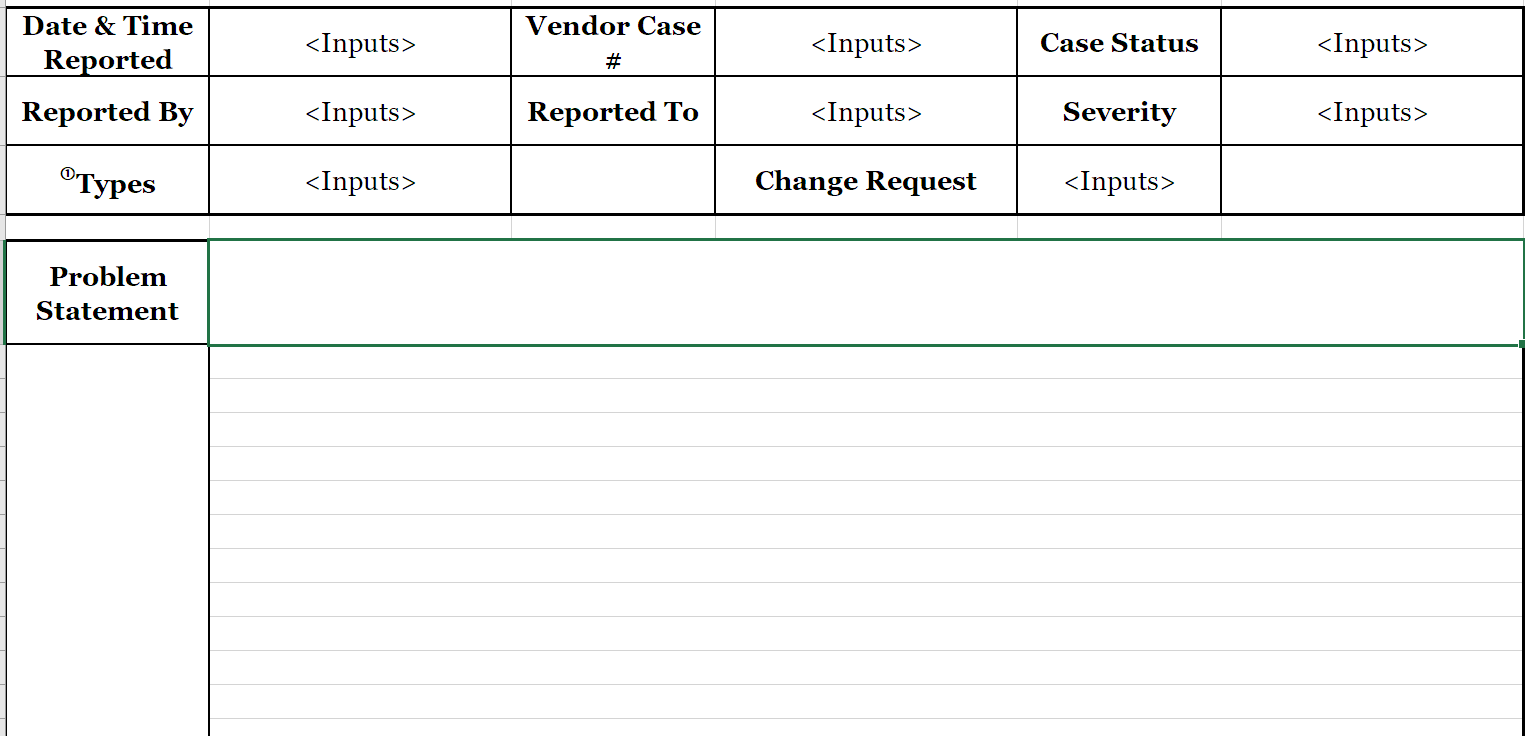The width and height of the screenshot is (1525, 736).
Task: Select the Reported To header cell
Action: (x=612, y=112)
